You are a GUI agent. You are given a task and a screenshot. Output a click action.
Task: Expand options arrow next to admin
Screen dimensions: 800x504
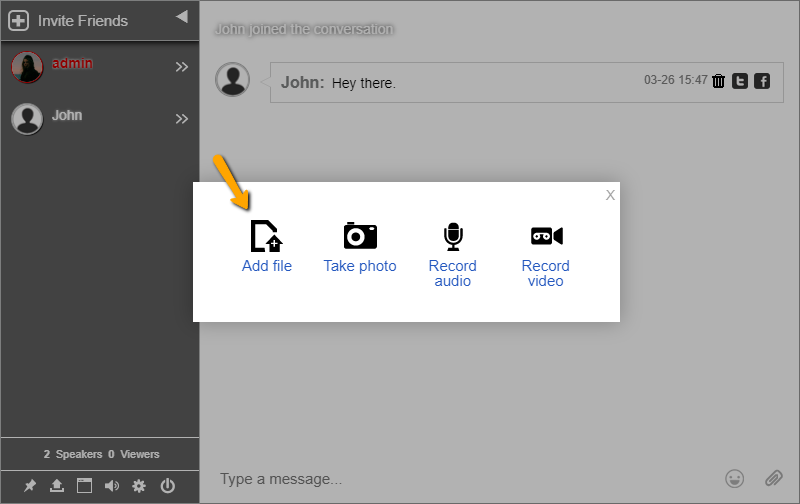[x=182, y=67]
